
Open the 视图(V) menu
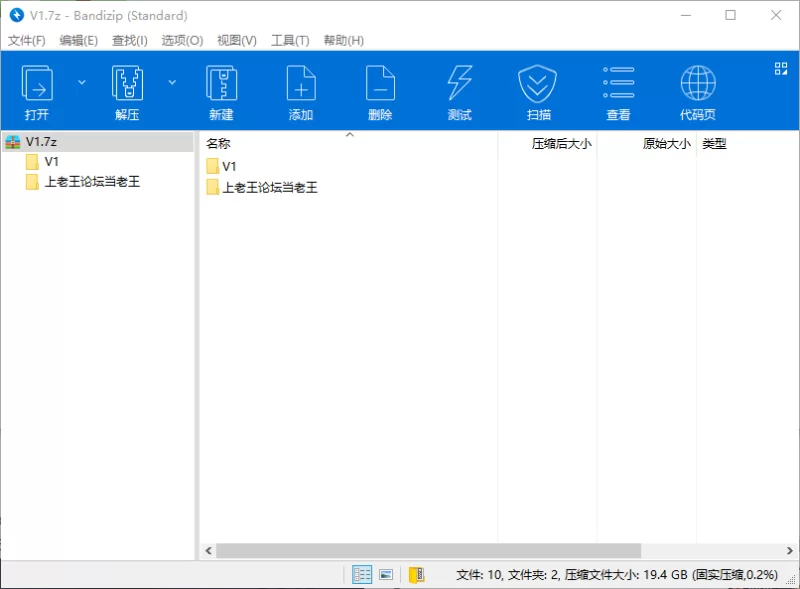pyautogui.click(x=237, y=40)
